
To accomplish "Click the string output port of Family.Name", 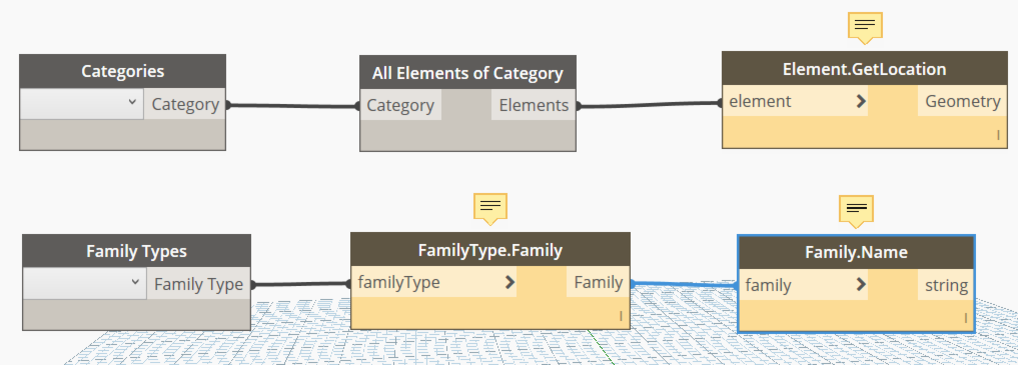I will pos(946,285).
